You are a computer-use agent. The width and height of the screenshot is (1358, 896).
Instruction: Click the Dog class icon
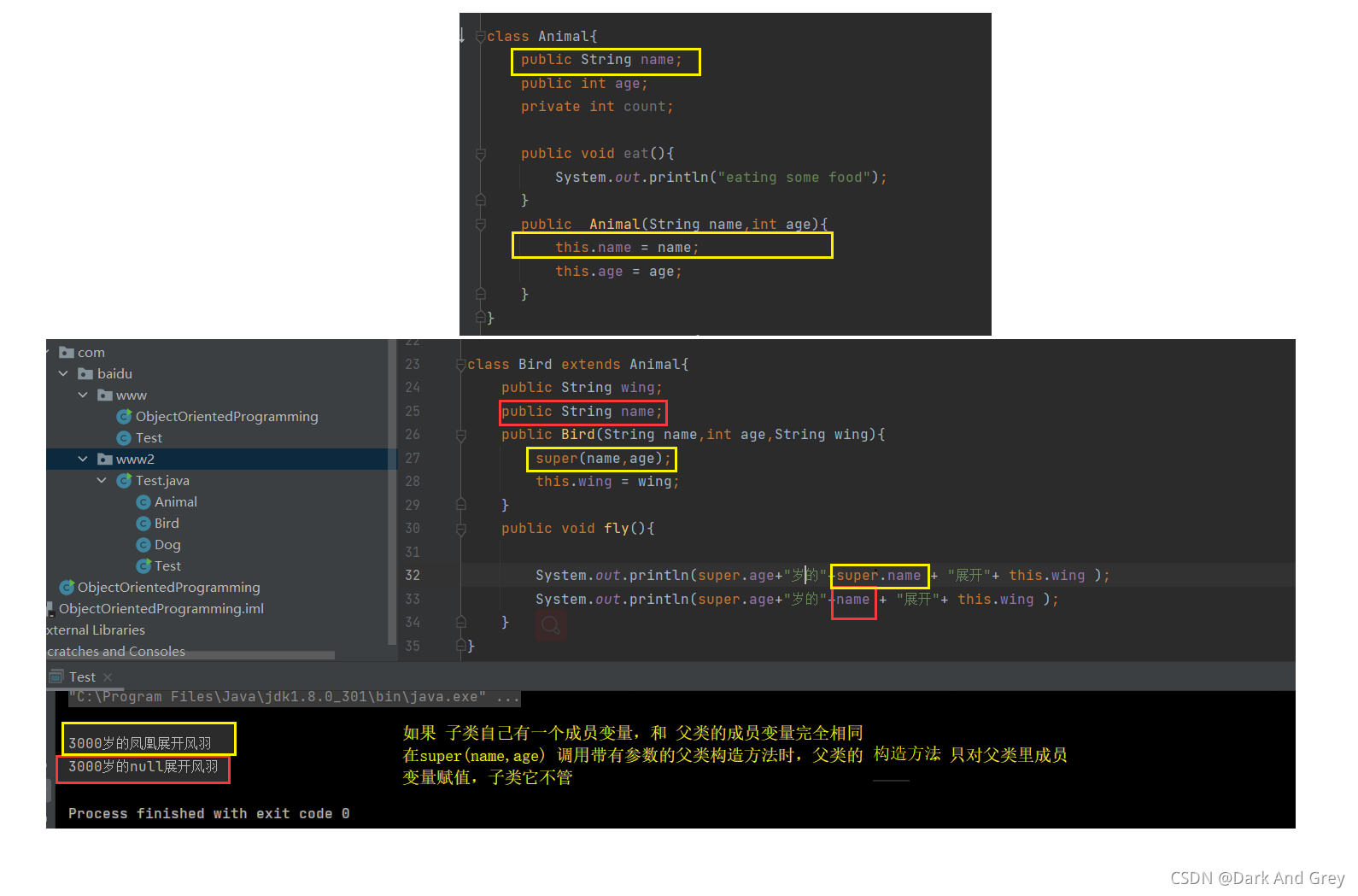(x=143, y=545)
